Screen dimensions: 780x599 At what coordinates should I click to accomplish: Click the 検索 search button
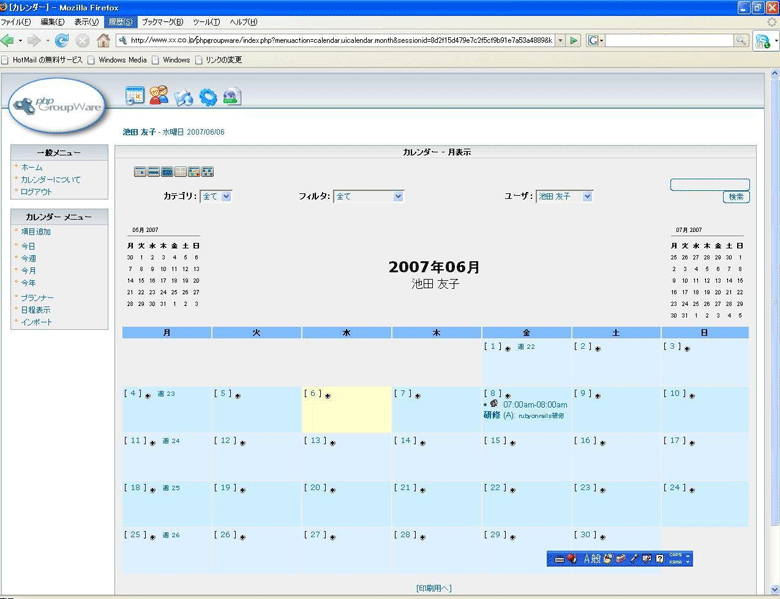click(x=736, y=198)
